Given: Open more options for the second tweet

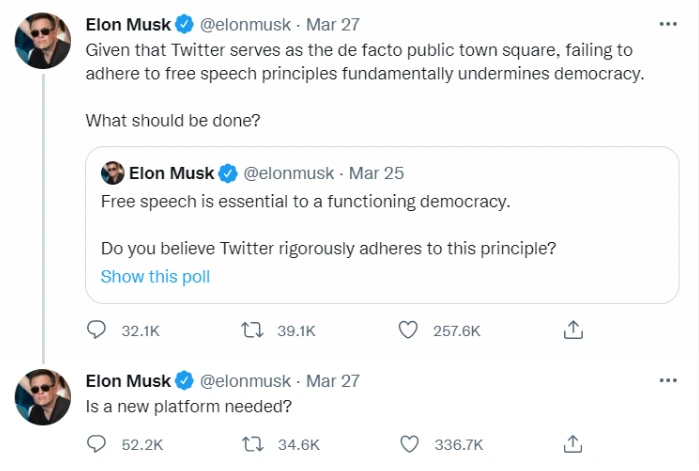Looking at the screenshot, I should 668,381.
